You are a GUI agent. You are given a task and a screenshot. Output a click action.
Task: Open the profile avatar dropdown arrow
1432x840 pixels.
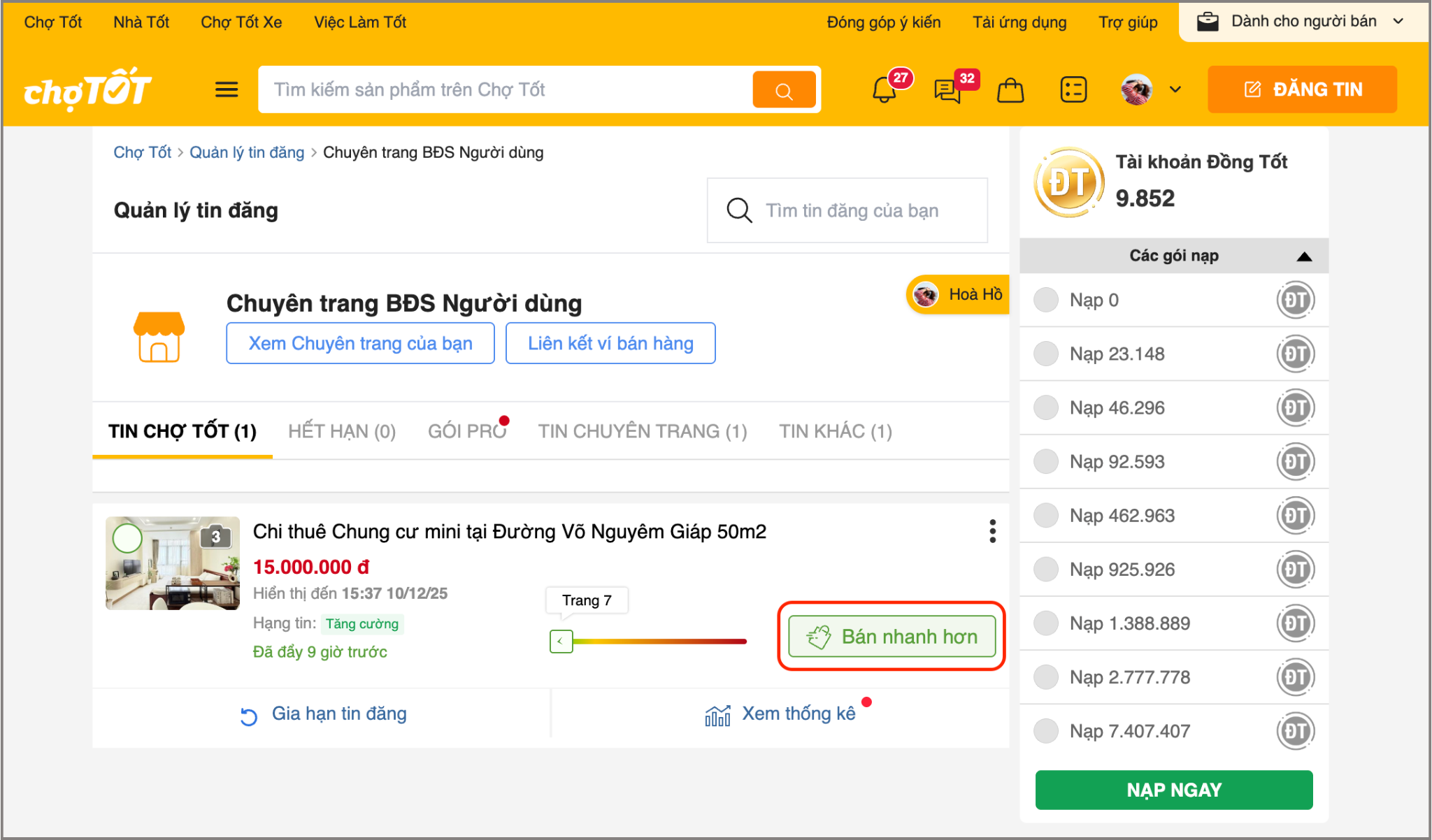point(1175,89)
